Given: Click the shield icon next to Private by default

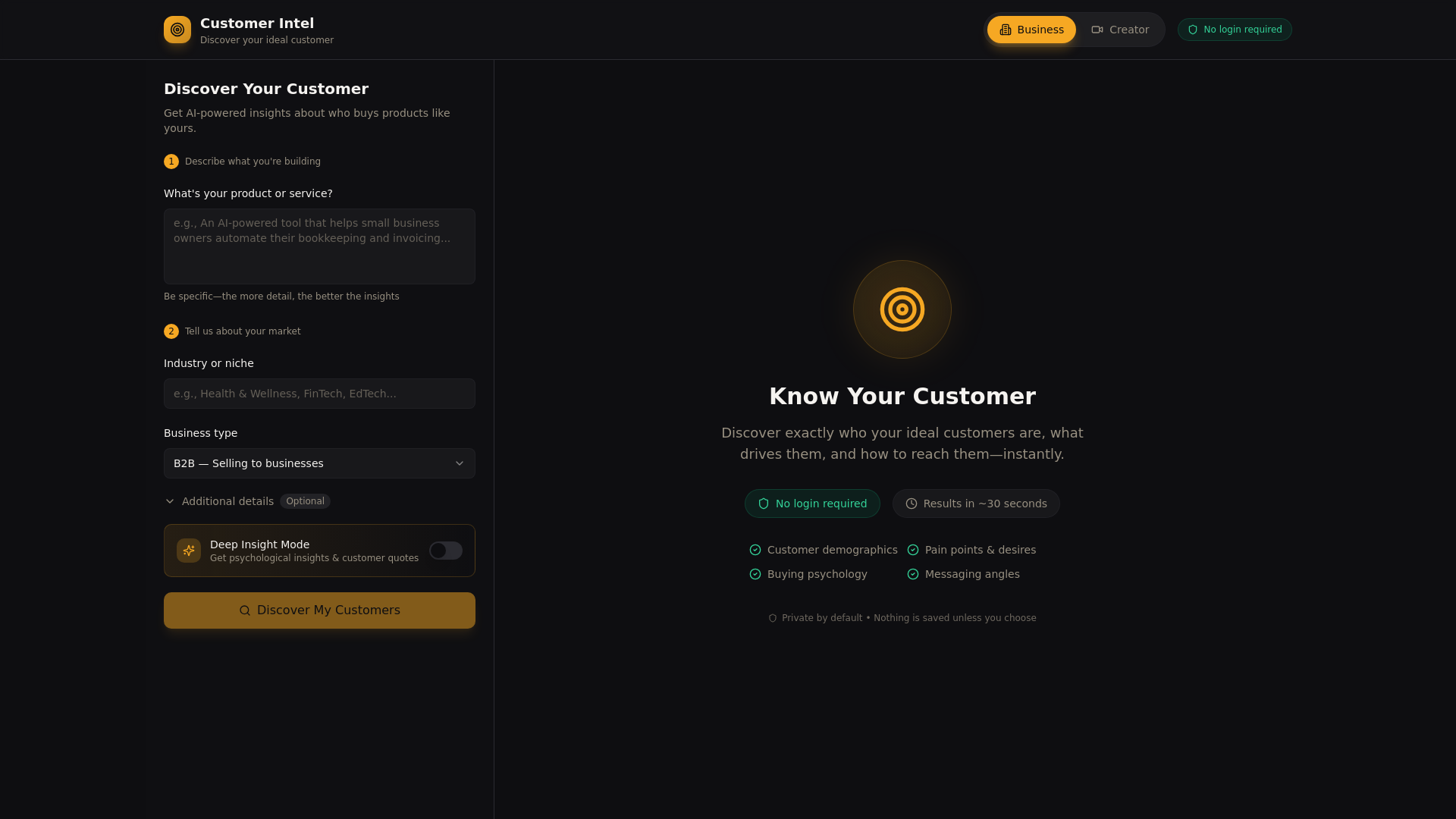Looking at the screenshot, I should tap(773, 618).
